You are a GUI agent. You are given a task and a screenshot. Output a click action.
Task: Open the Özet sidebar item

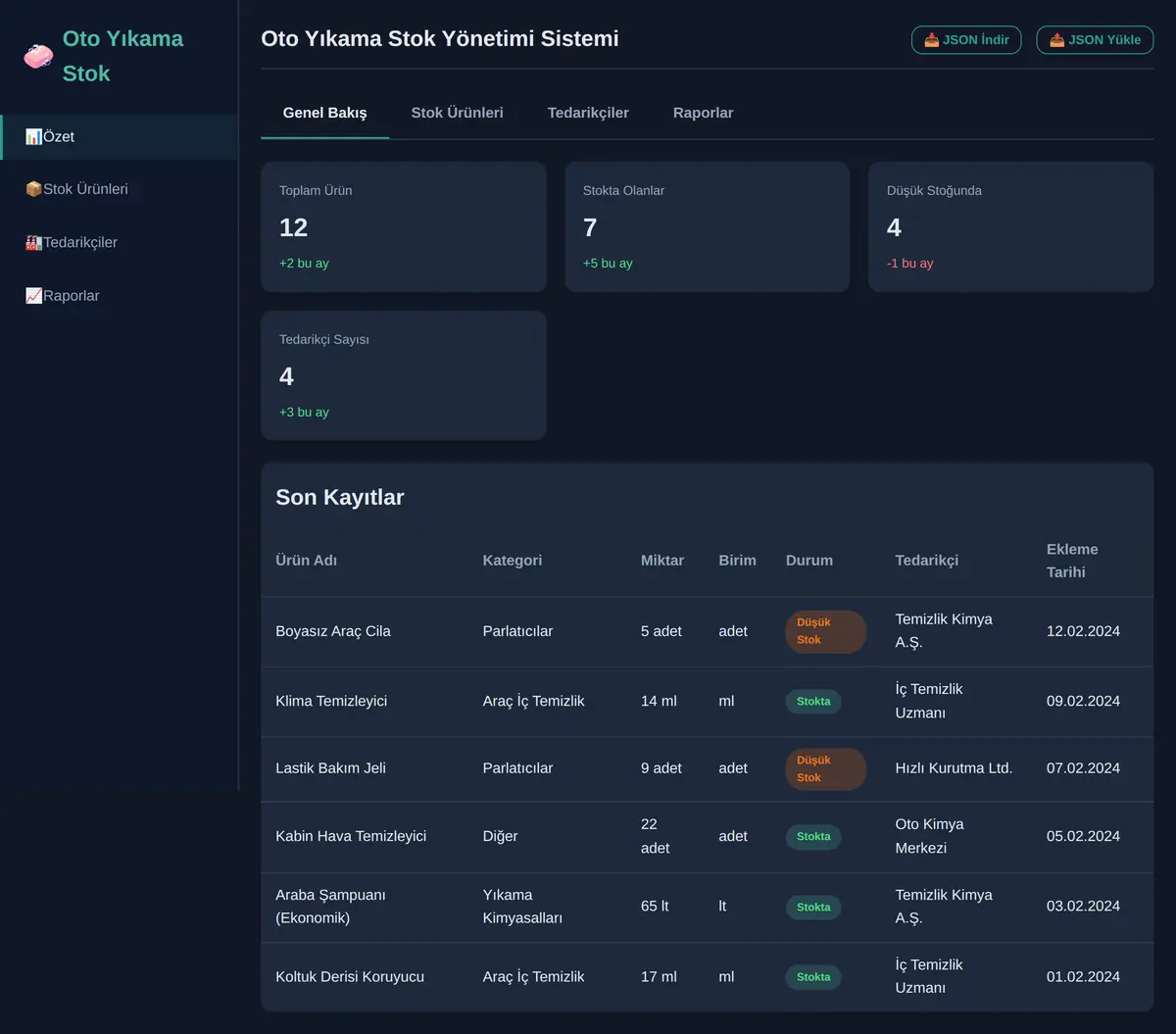(x=120, y=137)
